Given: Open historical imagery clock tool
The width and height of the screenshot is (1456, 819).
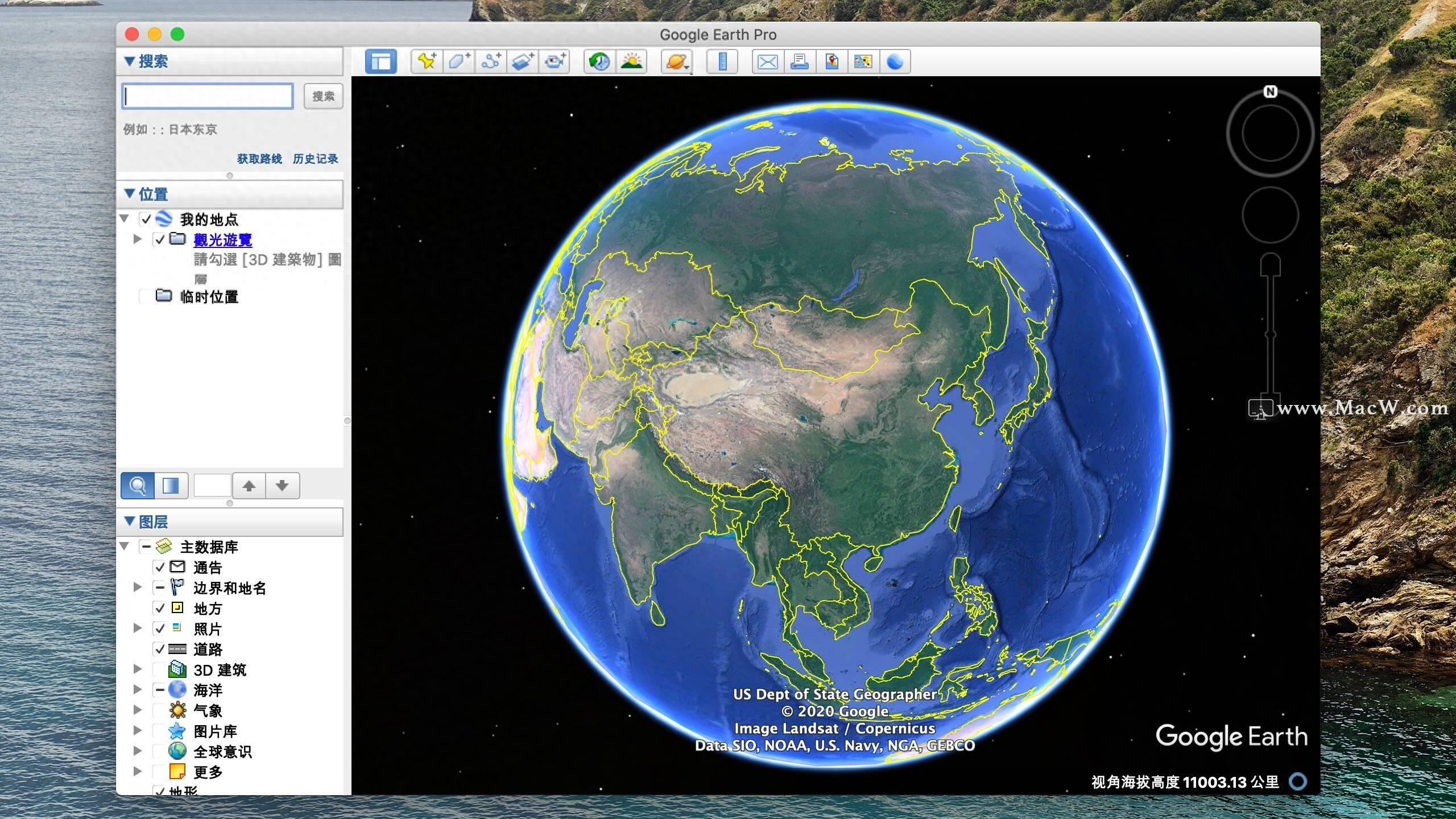Looking at the screenshot, I should 599,61.
